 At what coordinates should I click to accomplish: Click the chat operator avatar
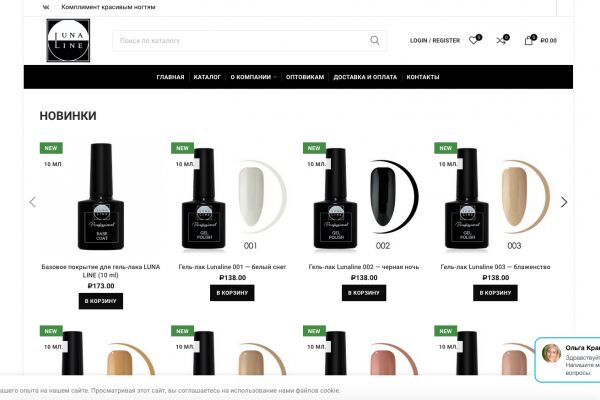(x=551, y=353)
